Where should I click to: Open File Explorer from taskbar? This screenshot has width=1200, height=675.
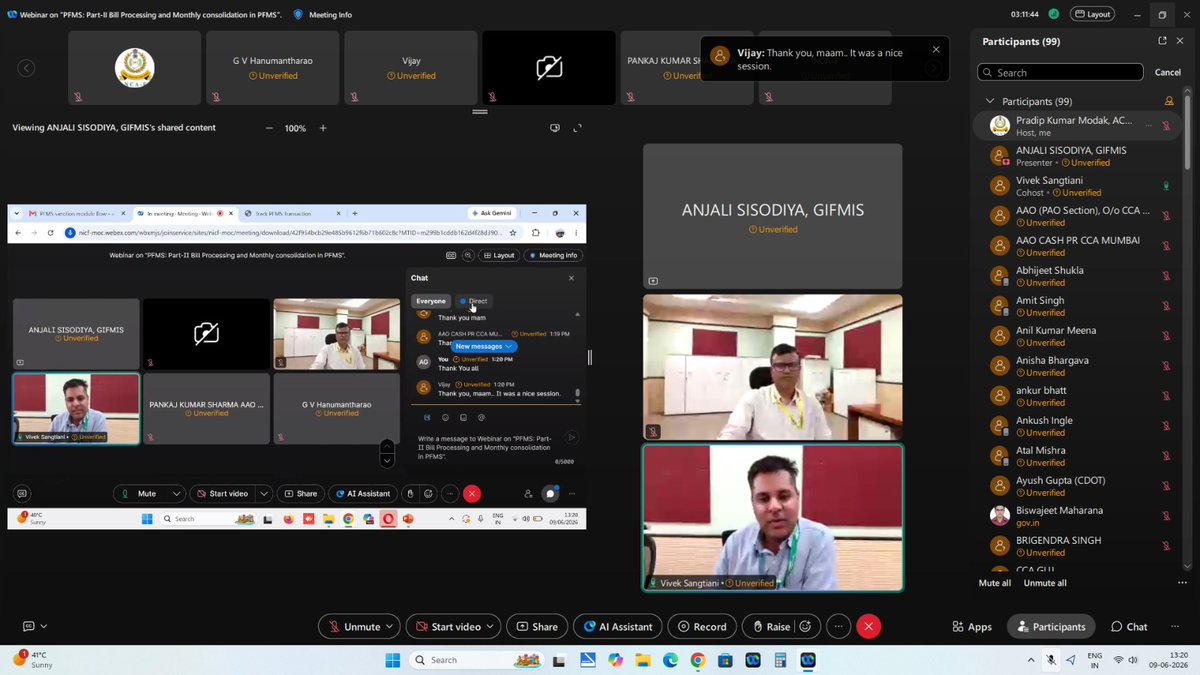click(643, 660)
